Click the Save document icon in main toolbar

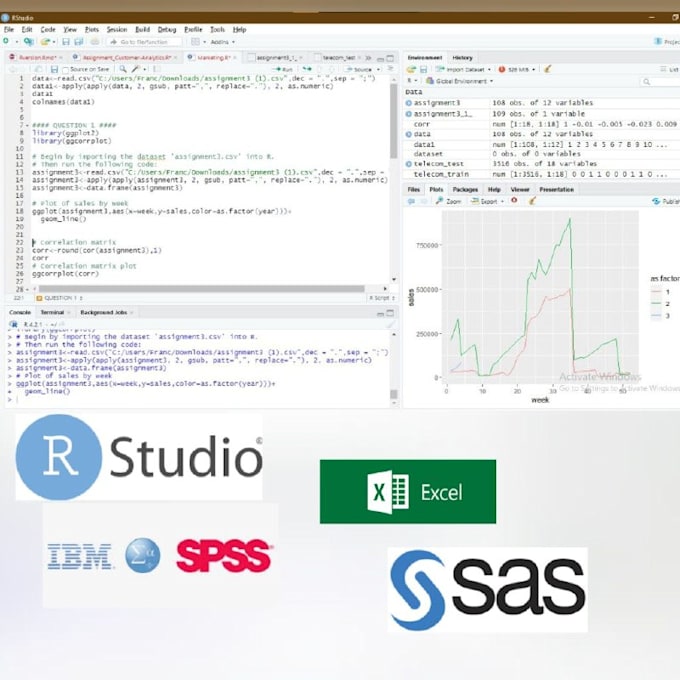[66, 42]
